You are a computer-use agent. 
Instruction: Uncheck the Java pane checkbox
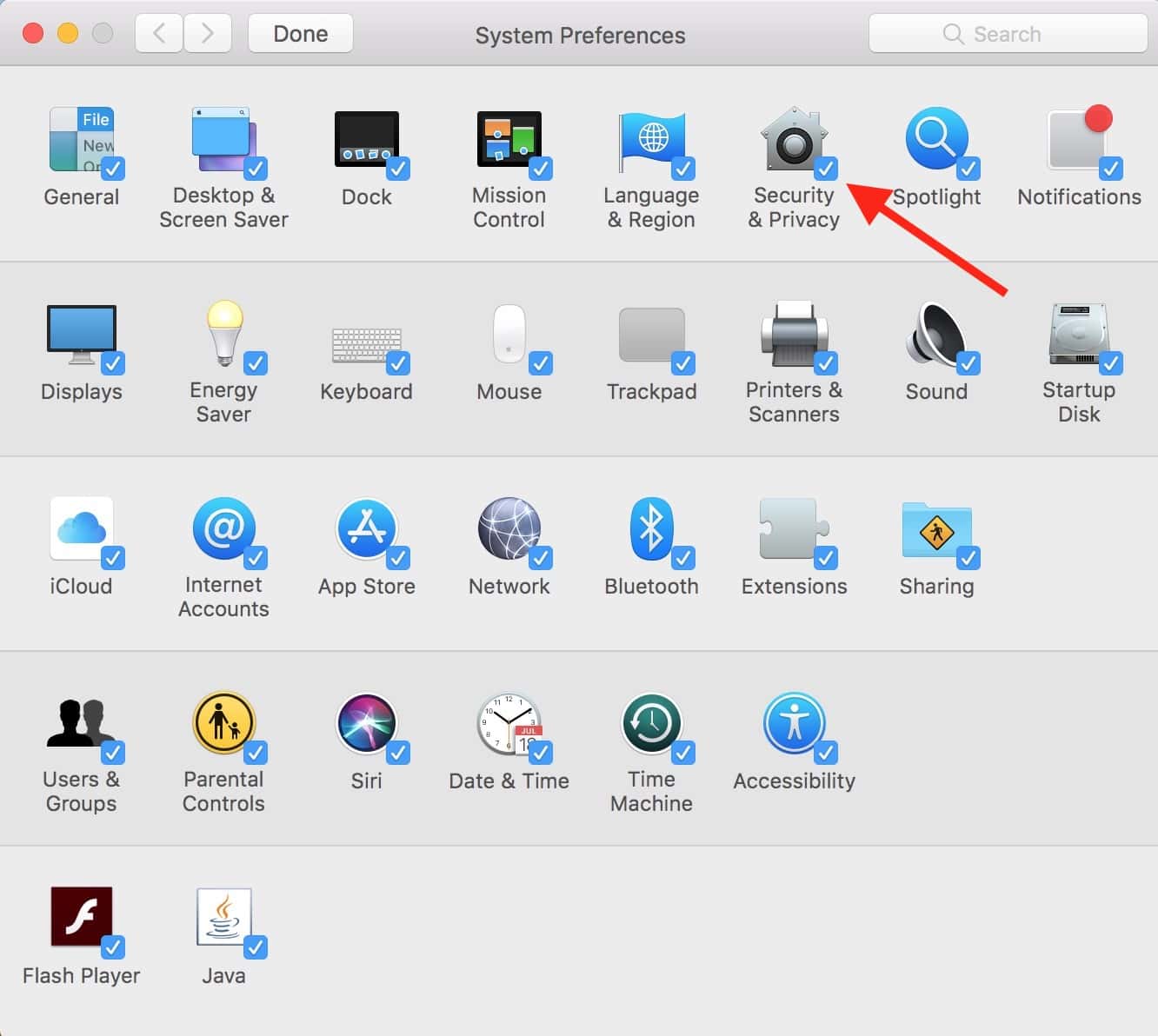[256, 946]
